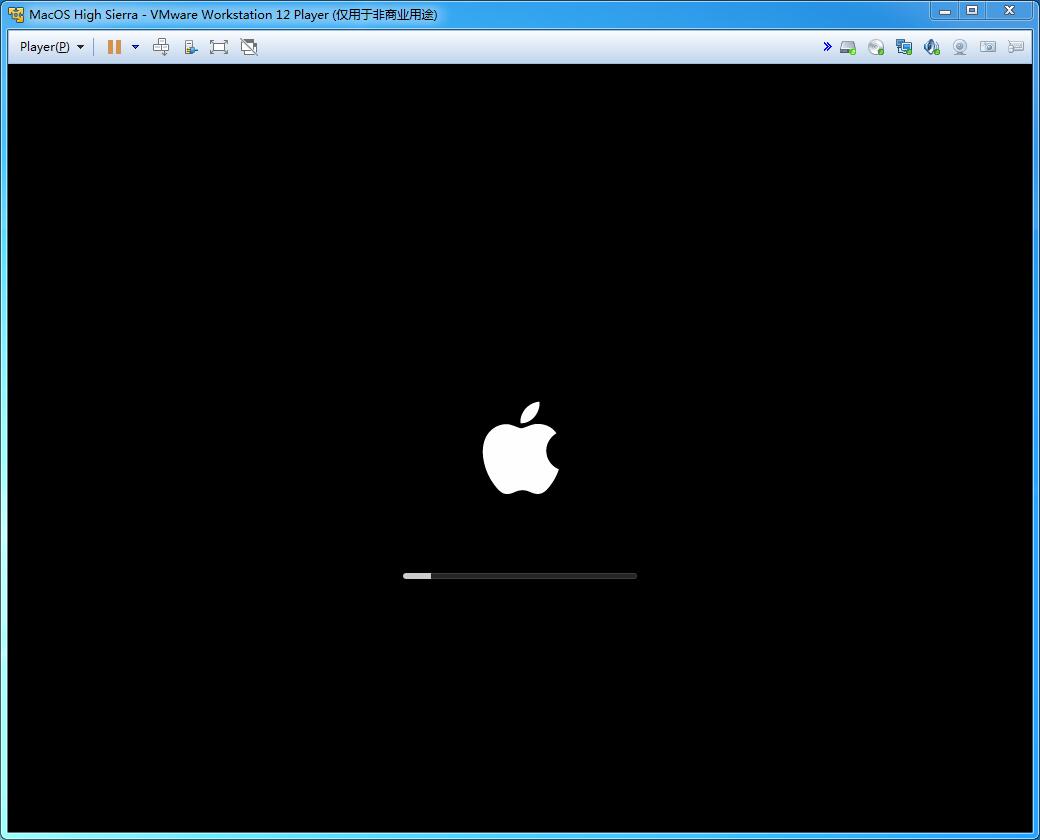Expand the device toolbar double-chevron
The image size is (1040, 840).
pos(827,46)
